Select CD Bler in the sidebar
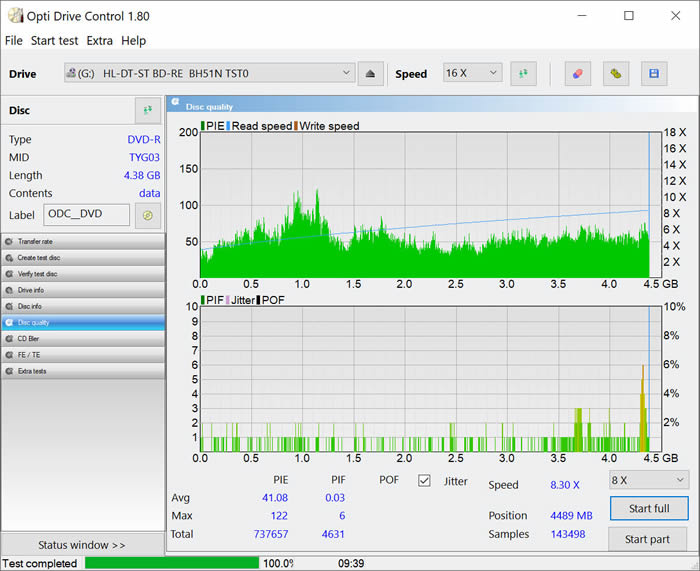Image resolution: width=700 pixels, height=571 pixels. pyautogui.click(x=82, y=339)
